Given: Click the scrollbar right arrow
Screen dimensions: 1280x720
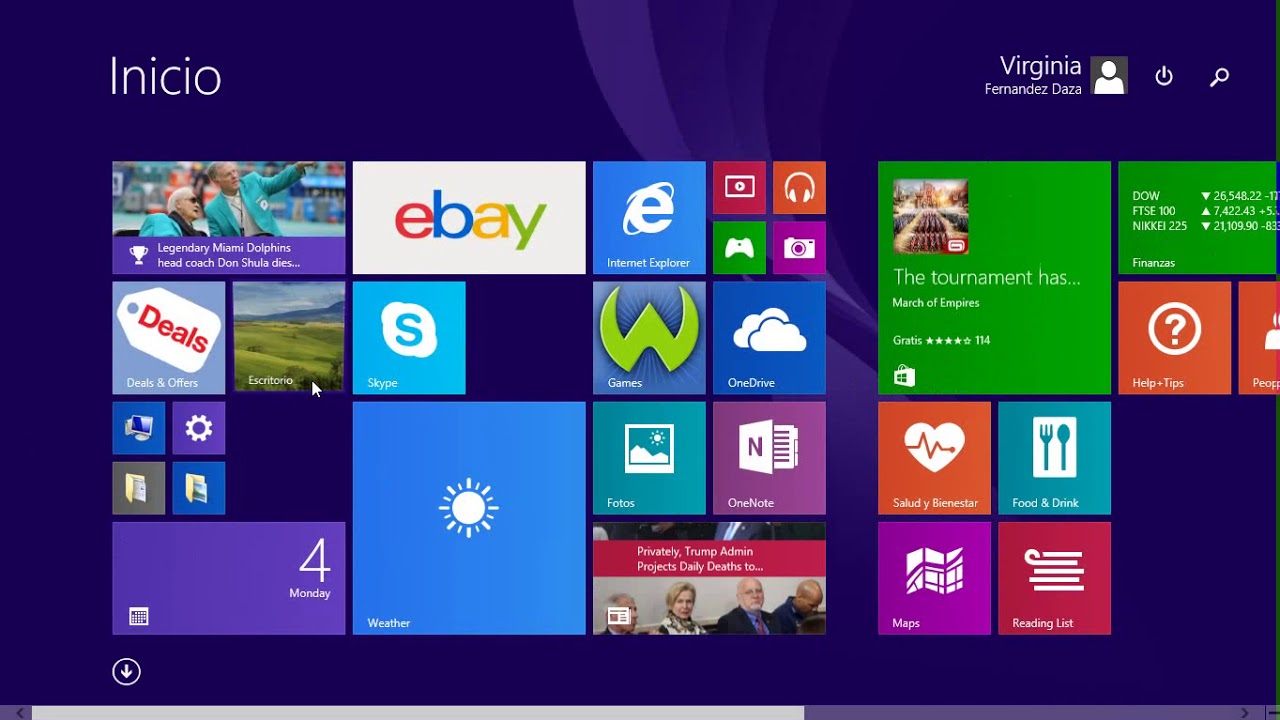Looking at the screenshot, I should pyautogui.click(x=1245, y=713).
